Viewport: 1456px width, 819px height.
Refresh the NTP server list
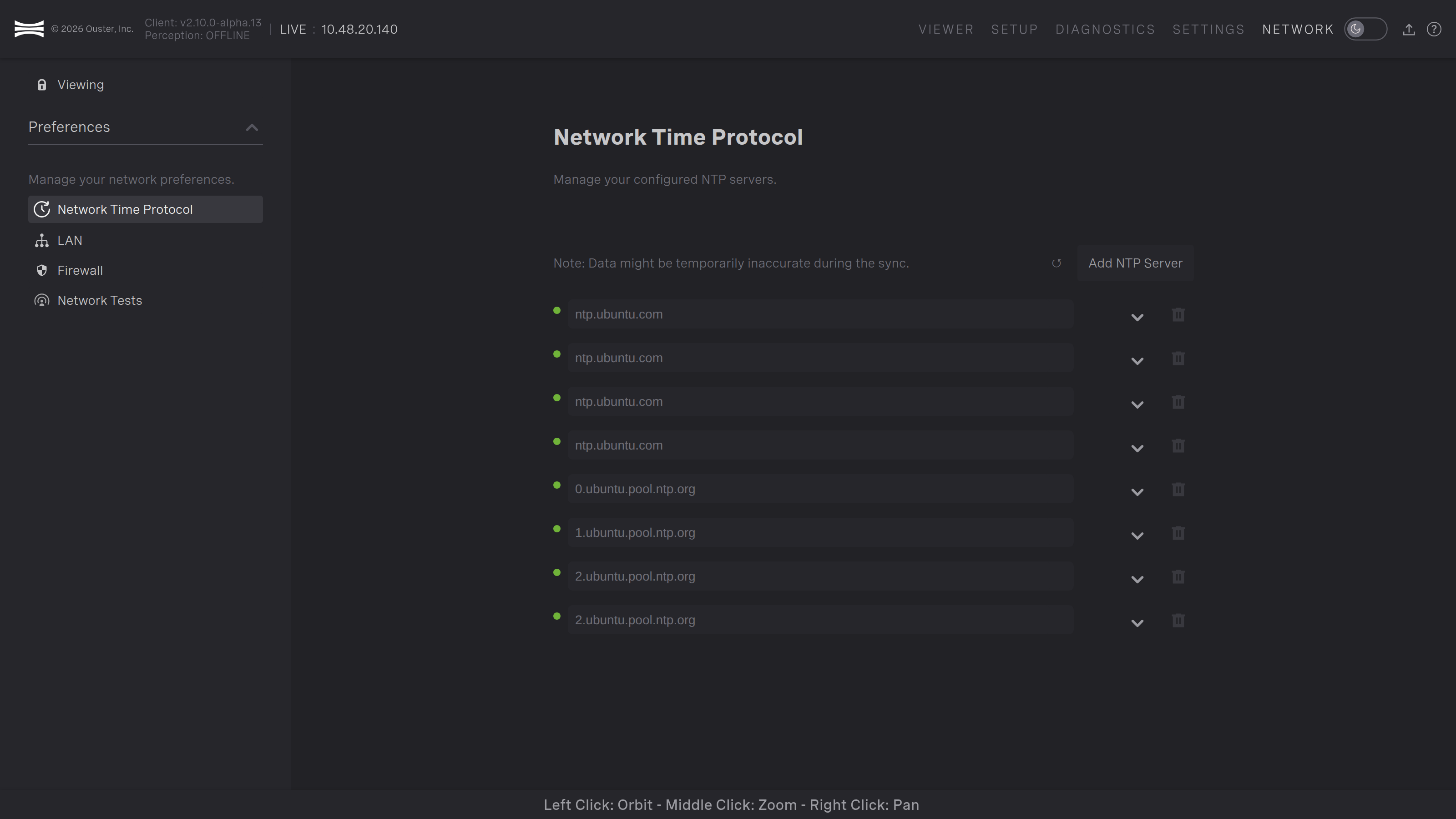(1057, 263)
